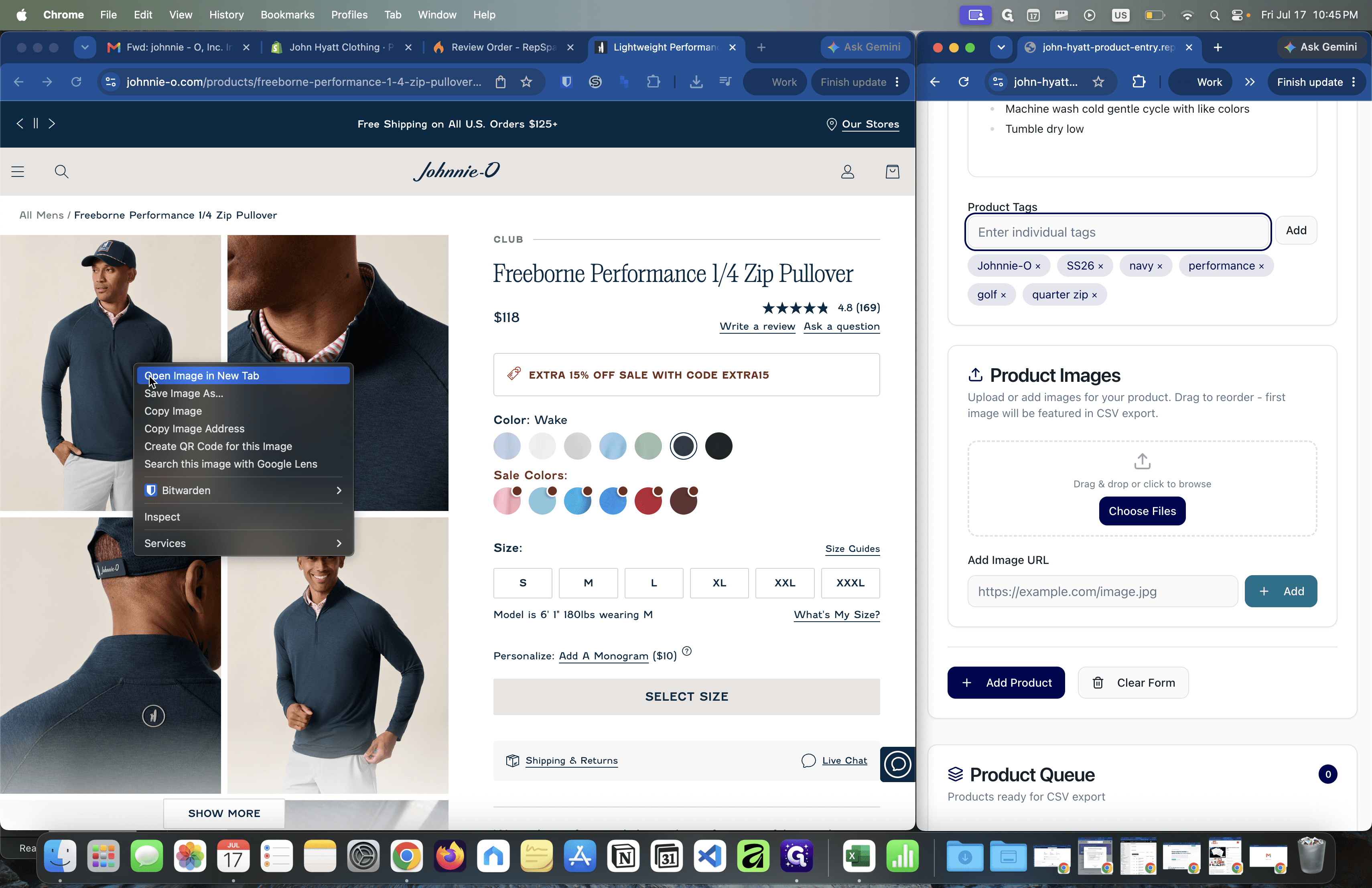Open the account profile icon on Johnnie-O
The image size is (1372, 888).
click(847, 171)
